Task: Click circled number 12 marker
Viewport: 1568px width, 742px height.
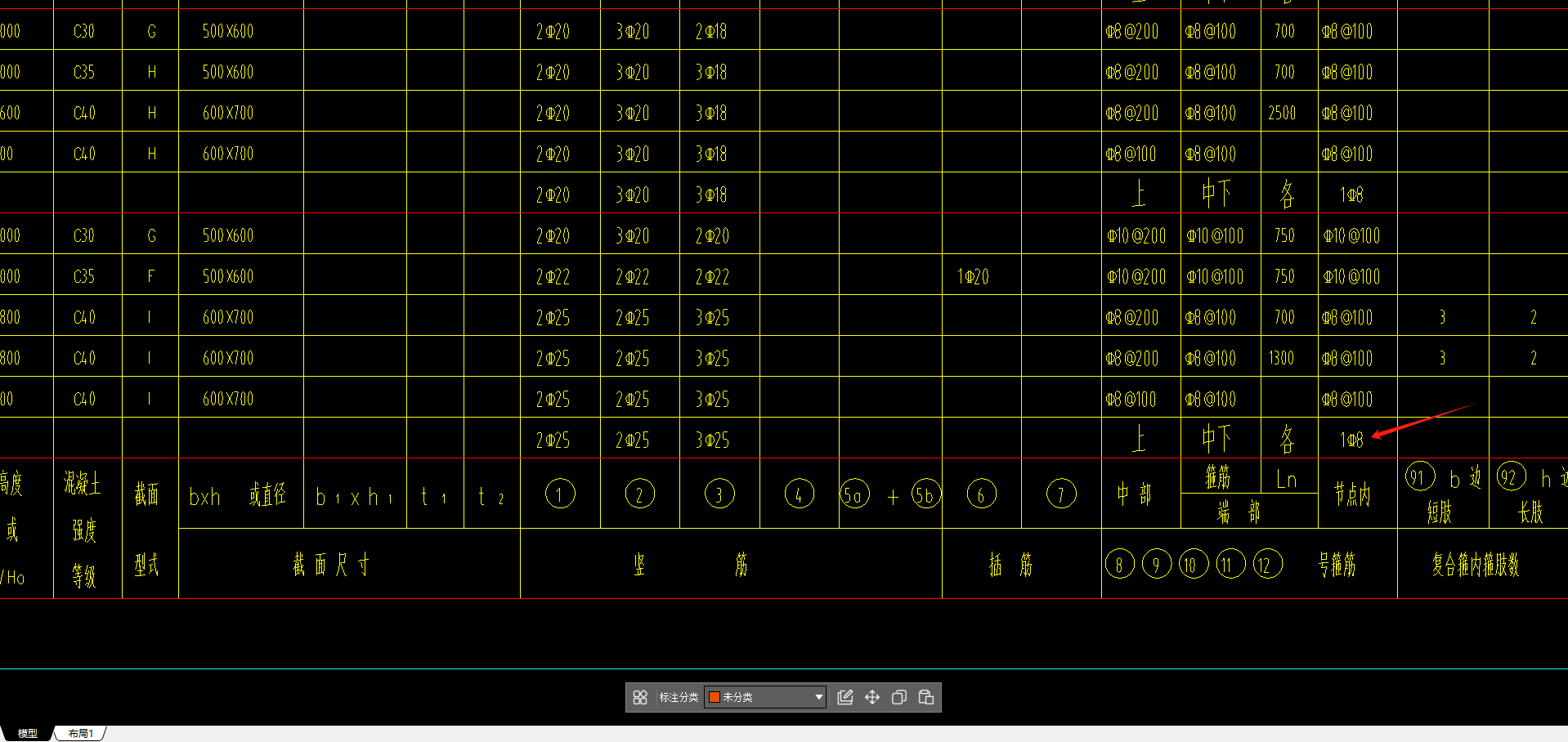Action: pyautogui.click(x=1268, y=564)
